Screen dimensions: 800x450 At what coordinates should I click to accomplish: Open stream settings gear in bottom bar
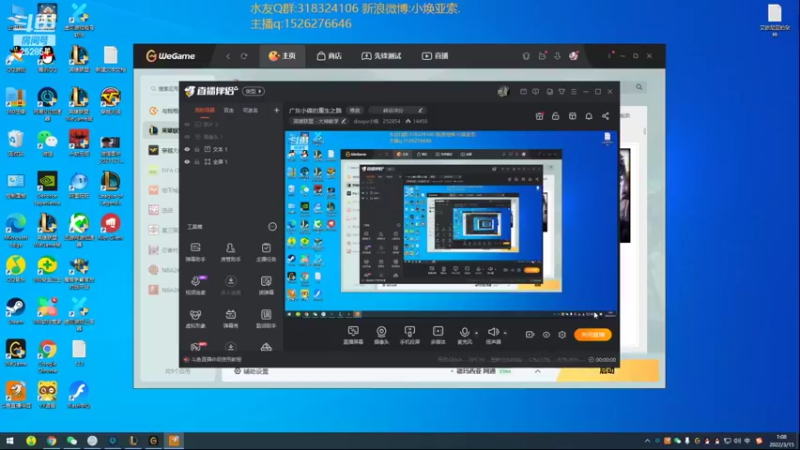[x=562, y=335]
